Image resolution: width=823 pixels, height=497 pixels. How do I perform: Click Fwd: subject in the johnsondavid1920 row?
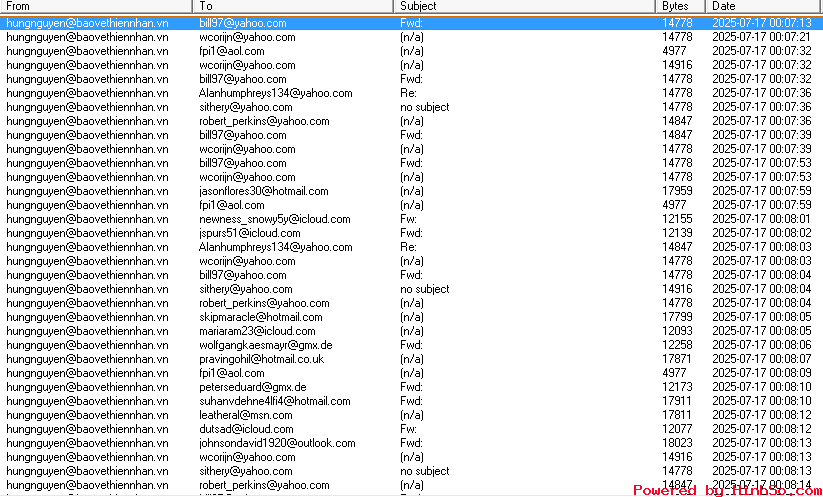pyautogui.click(x=411, y=443)
